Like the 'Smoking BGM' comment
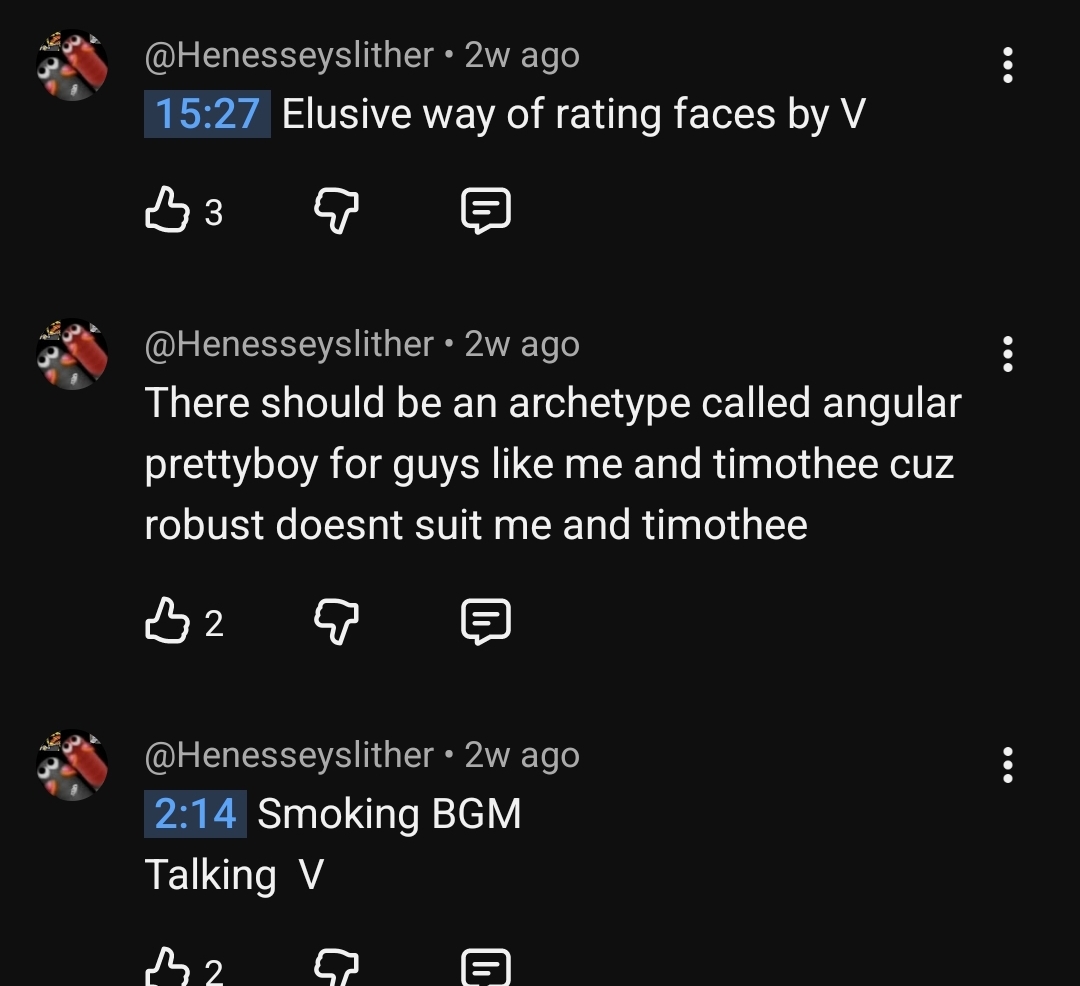This screenshot has width=1080, height=986. [x=167, y=966]
